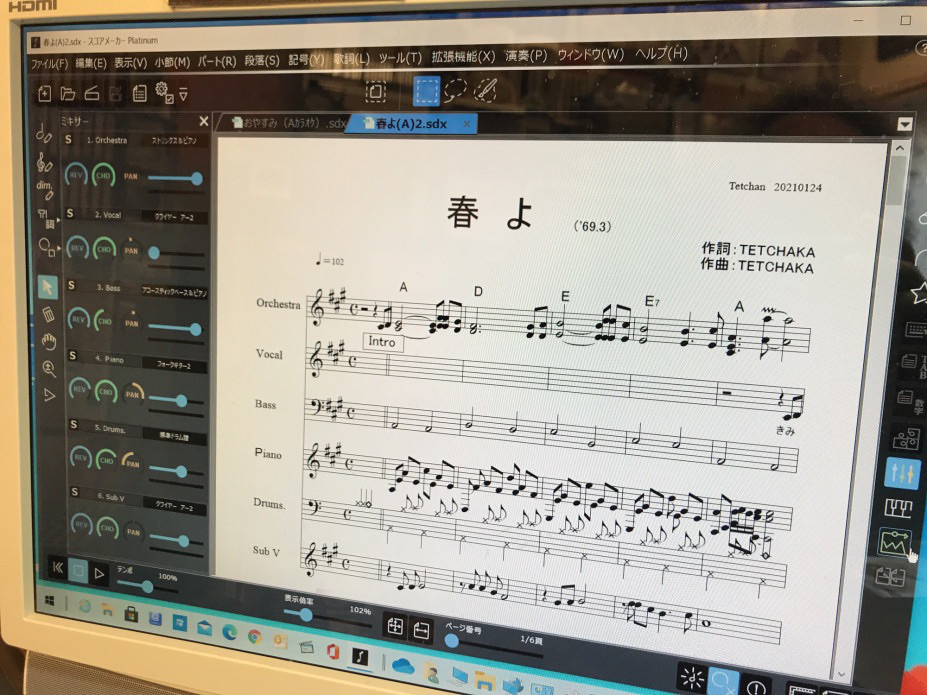Screen dimensions: 927x695
Task: Open Drums instrument dropdown 標準ドラム譜
Action: coord(174,437)
